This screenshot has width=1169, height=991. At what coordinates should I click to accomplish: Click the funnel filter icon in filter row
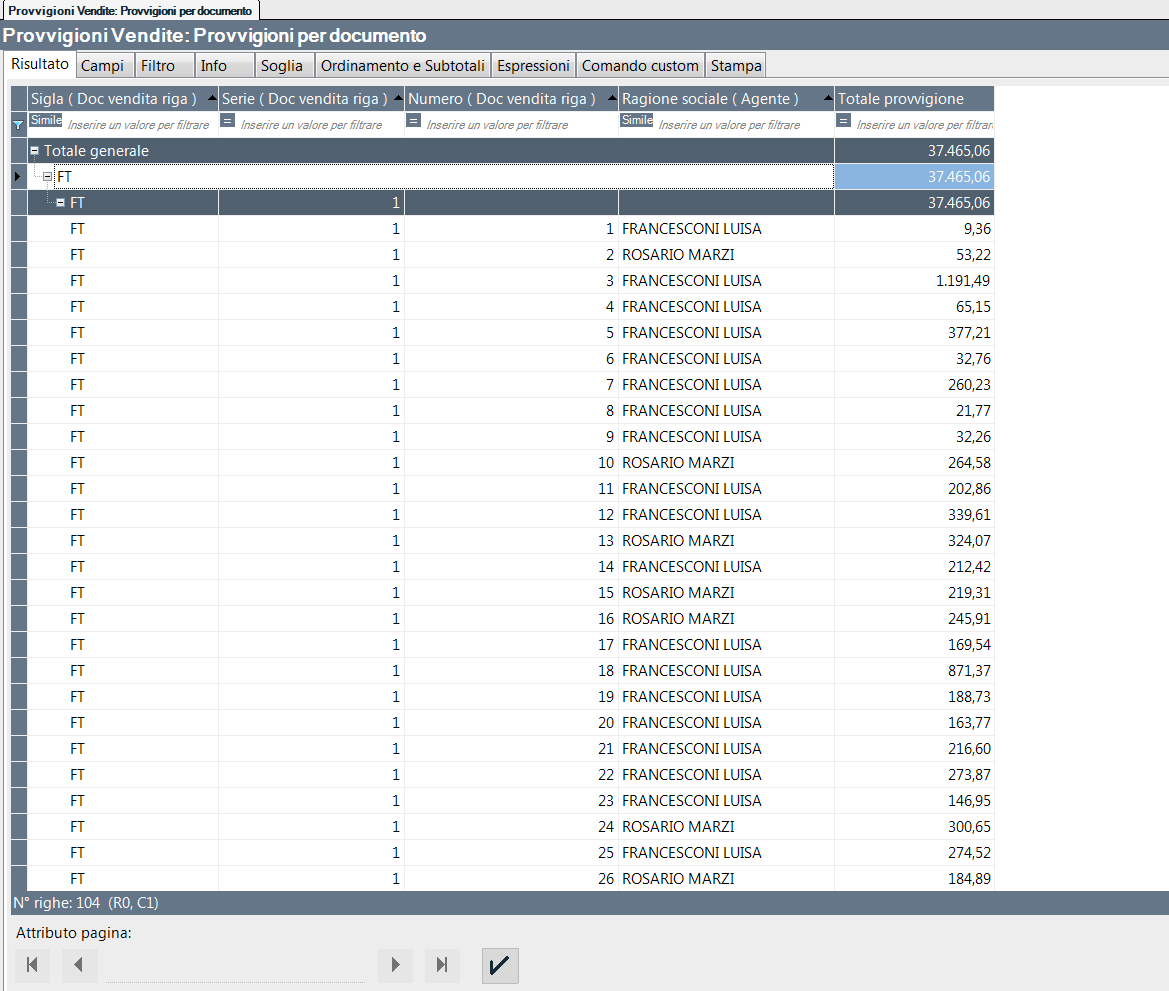point(18,125)
